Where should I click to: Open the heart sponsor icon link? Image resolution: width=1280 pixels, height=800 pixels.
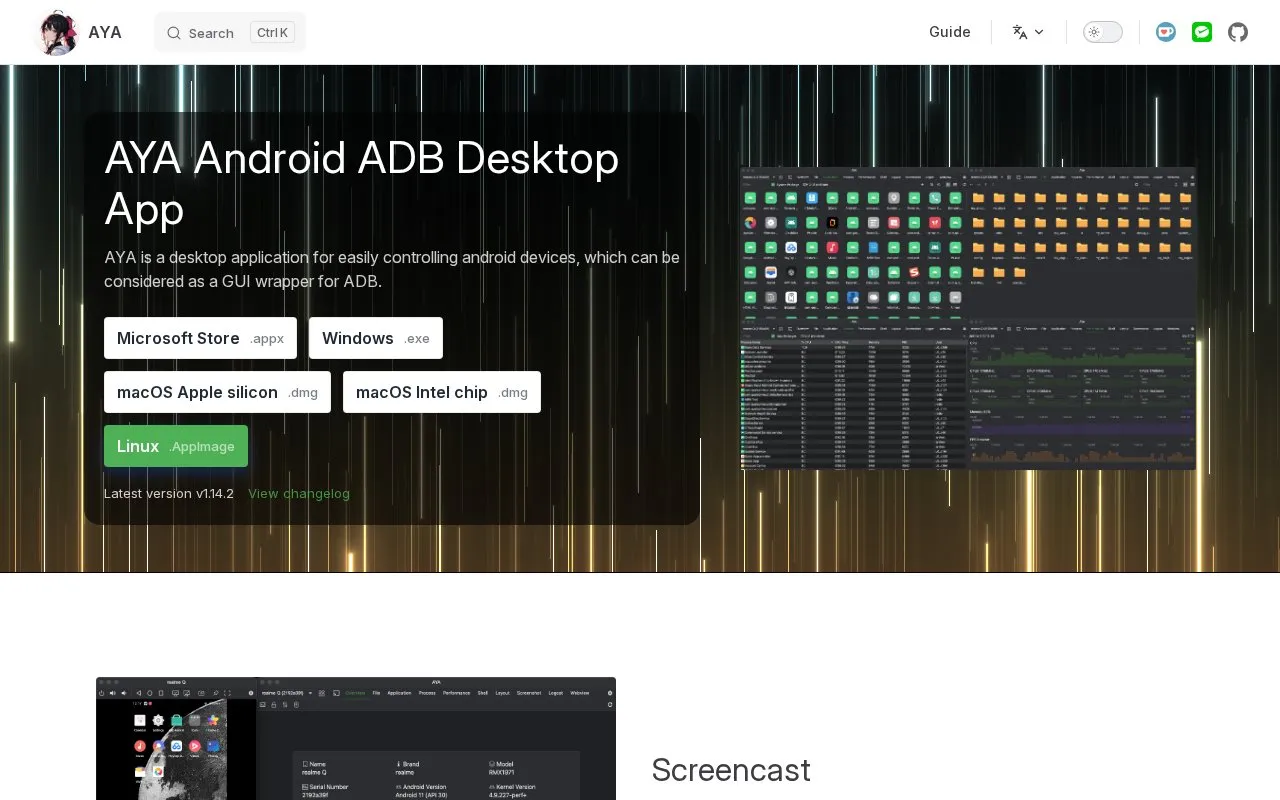pos(1166,32)
